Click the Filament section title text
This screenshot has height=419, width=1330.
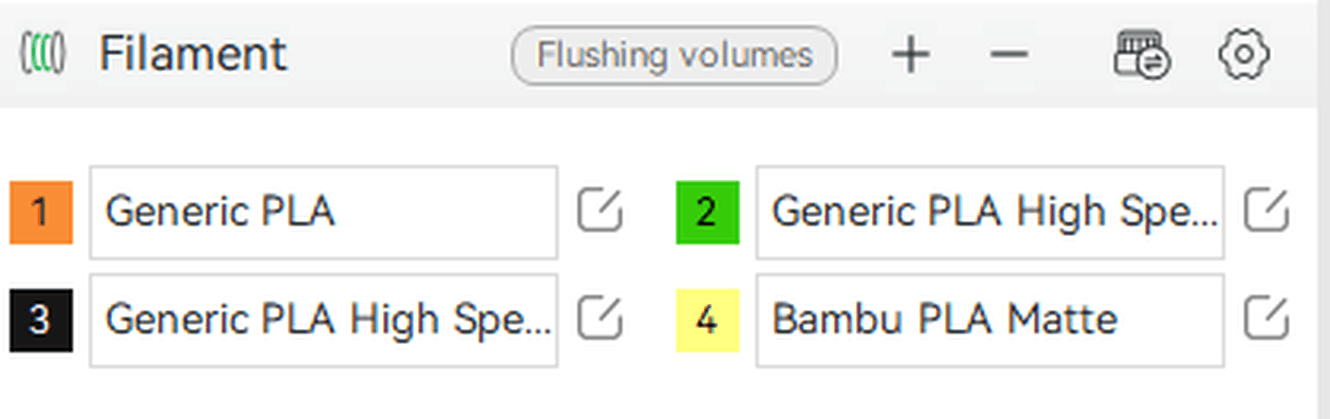pos(192,54)
